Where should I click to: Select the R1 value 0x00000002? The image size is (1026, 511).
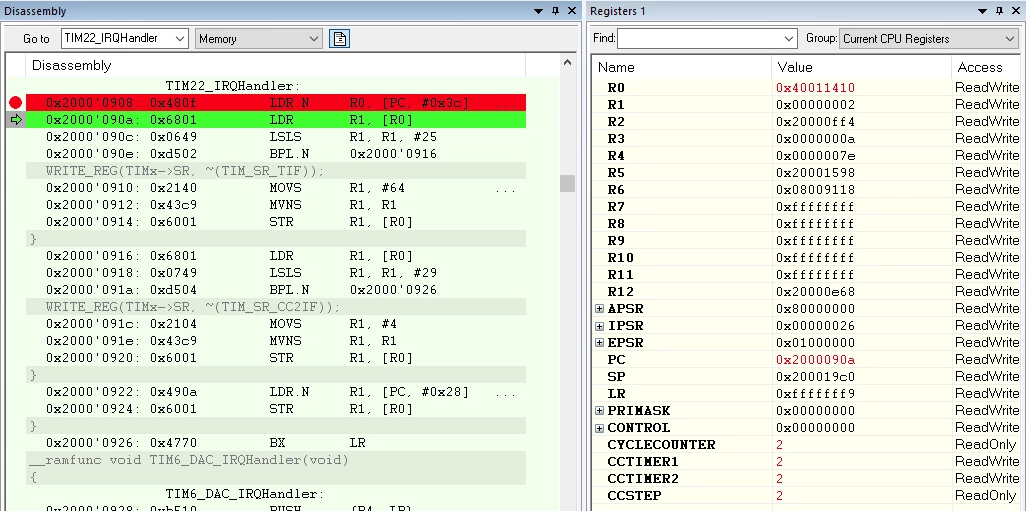pyautogui.click(x=815, y=104)
